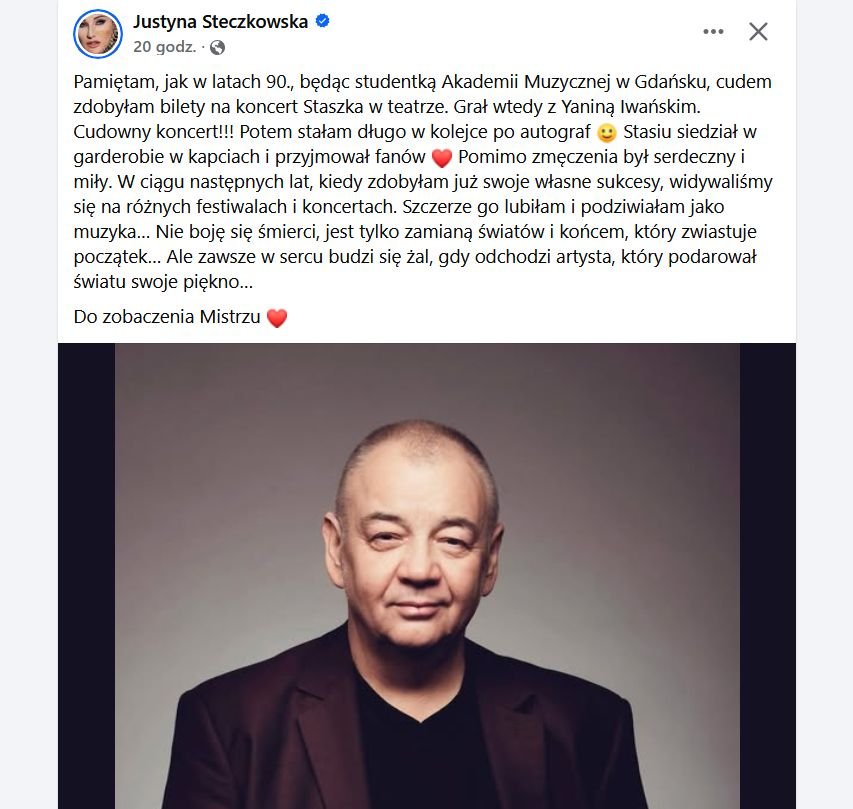
Task: Click the red heart after 'Mistrzu'
Action: coord(277,317)
